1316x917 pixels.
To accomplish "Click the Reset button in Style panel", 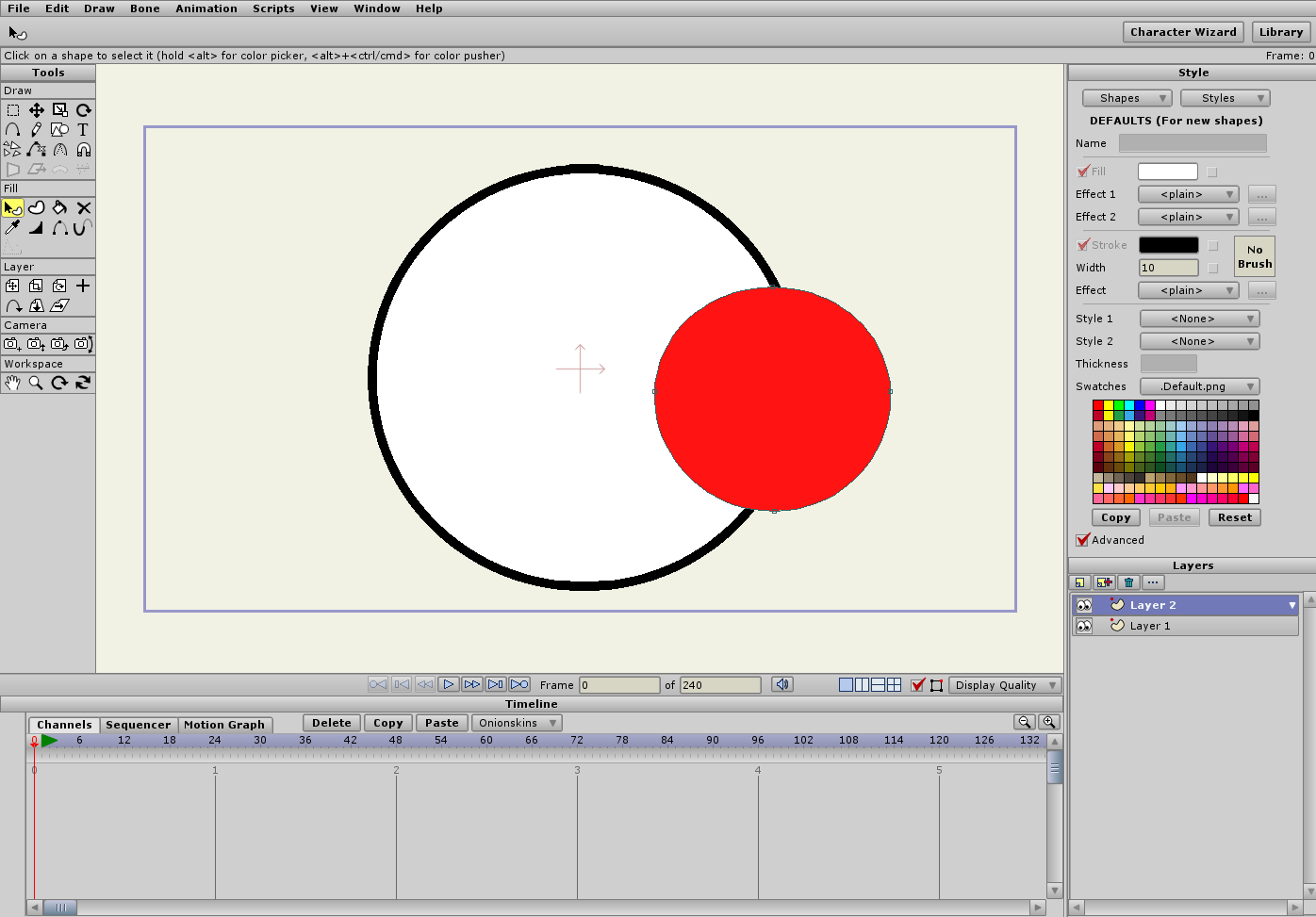I will point(1235,517).
